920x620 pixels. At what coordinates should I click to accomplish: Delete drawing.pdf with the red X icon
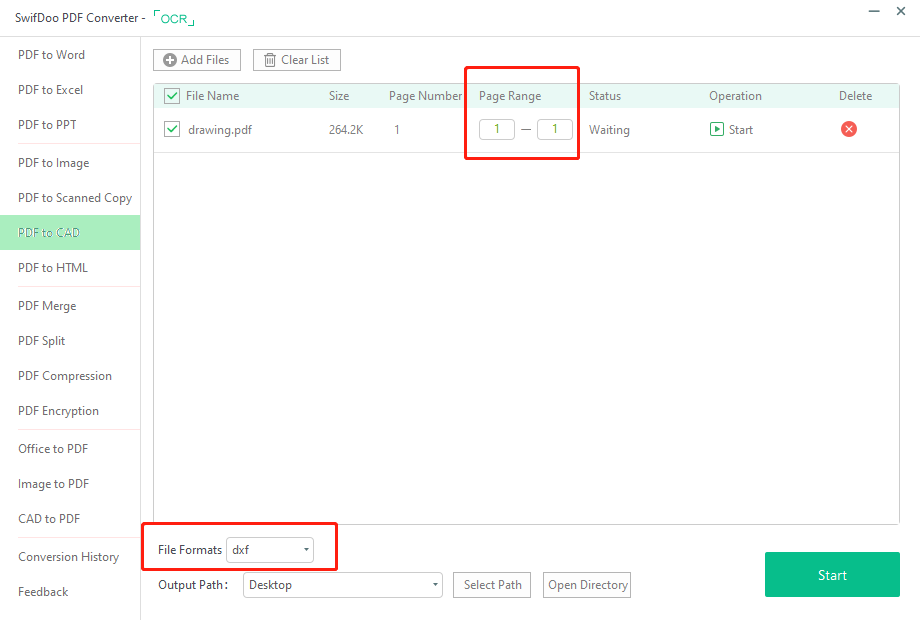[x=848, y=129]
